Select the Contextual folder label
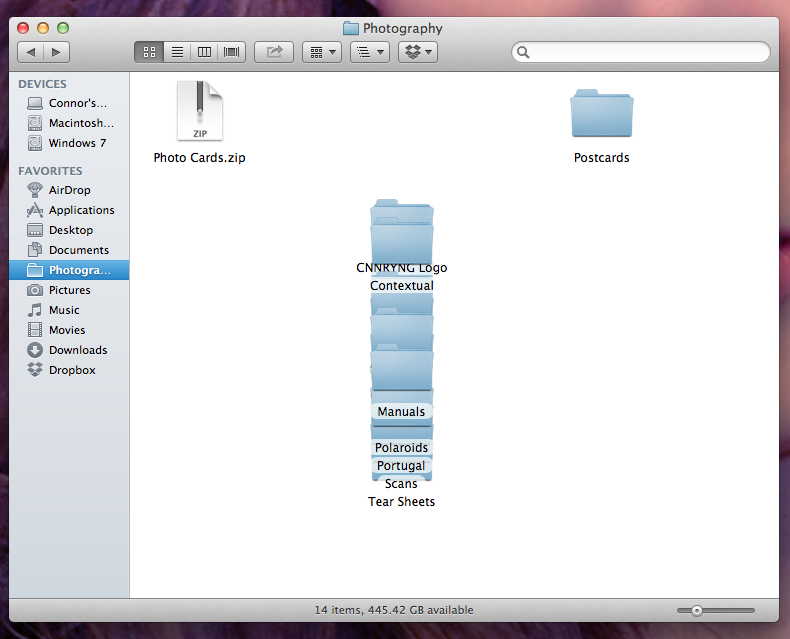790x639 pixels. (402, 286)
